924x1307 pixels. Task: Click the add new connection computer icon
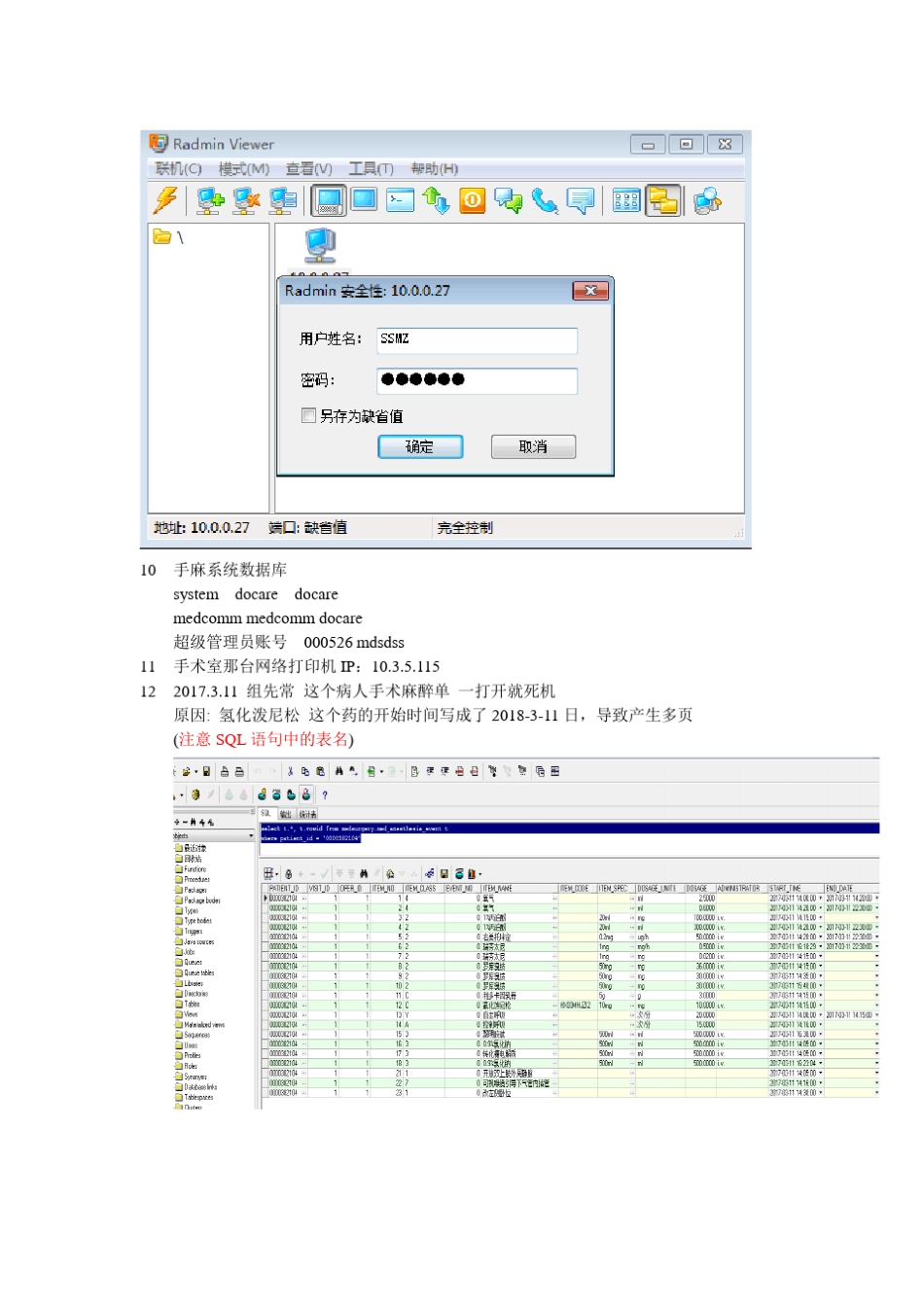coord(209,200)
